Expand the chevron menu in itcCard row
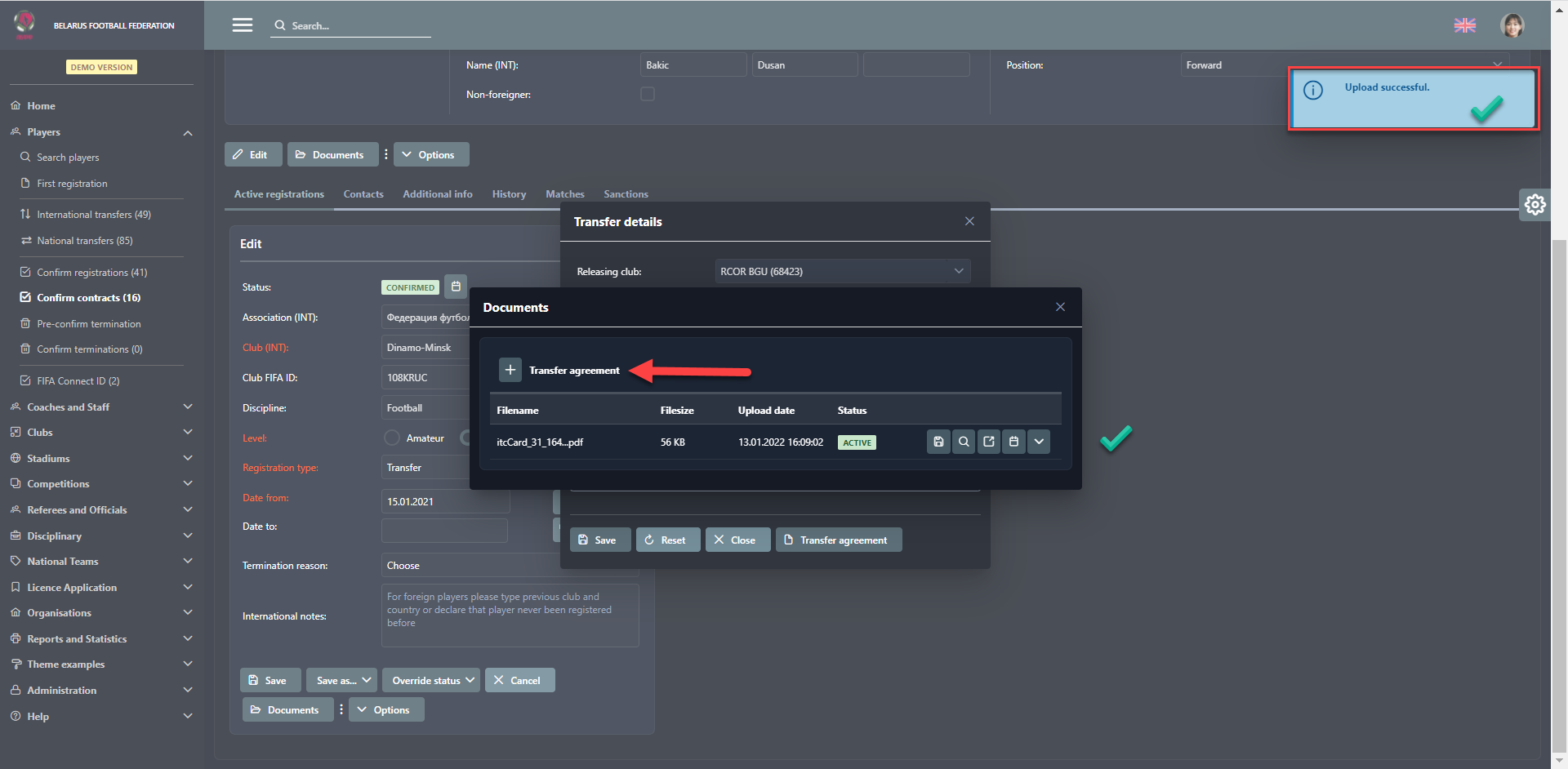 pos(1039,442)
